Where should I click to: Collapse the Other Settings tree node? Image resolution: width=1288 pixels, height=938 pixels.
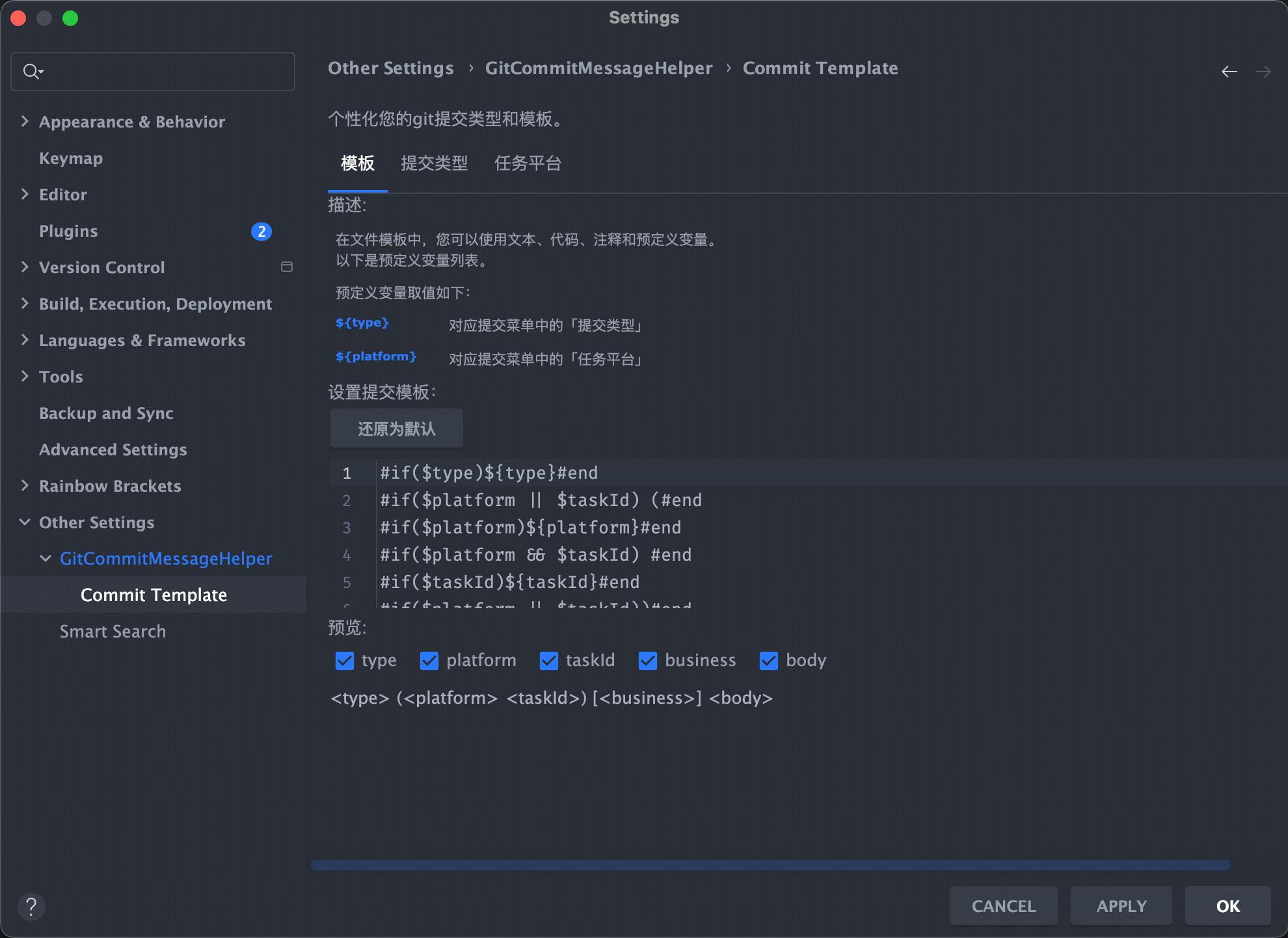(x=25, y=522)
